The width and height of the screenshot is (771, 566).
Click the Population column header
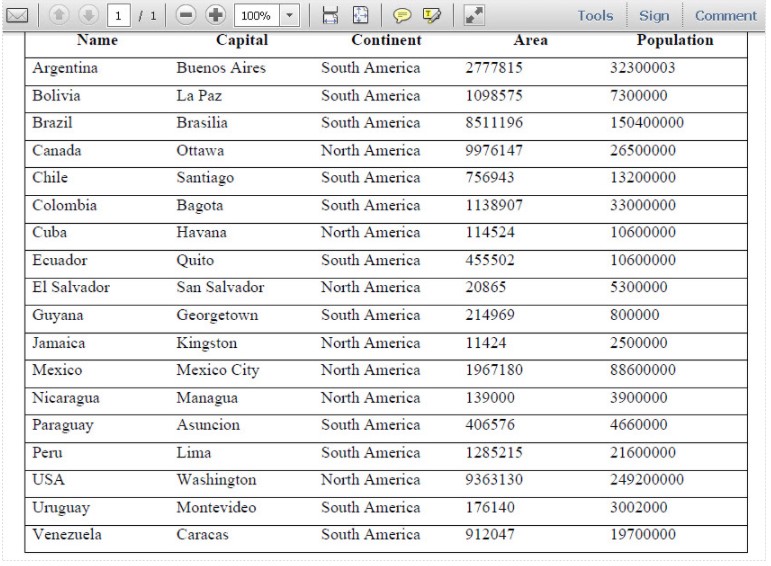pos(675,40)
